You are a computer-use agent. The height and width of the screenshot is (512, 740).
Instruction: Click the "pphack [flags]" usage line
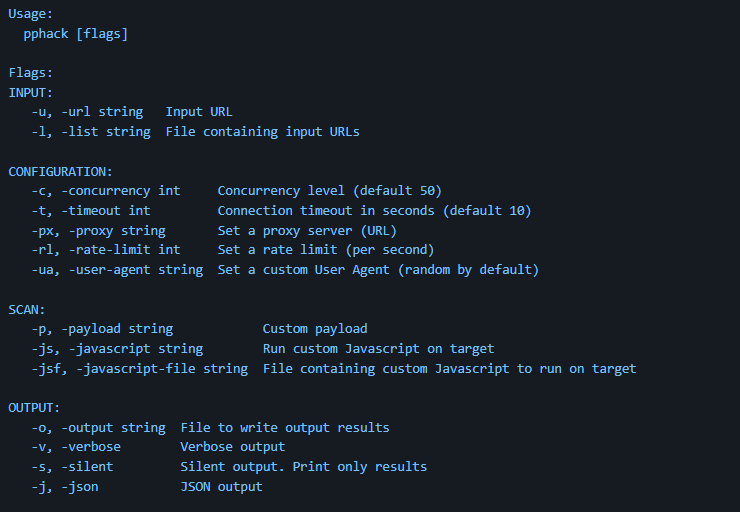(76, 34)
